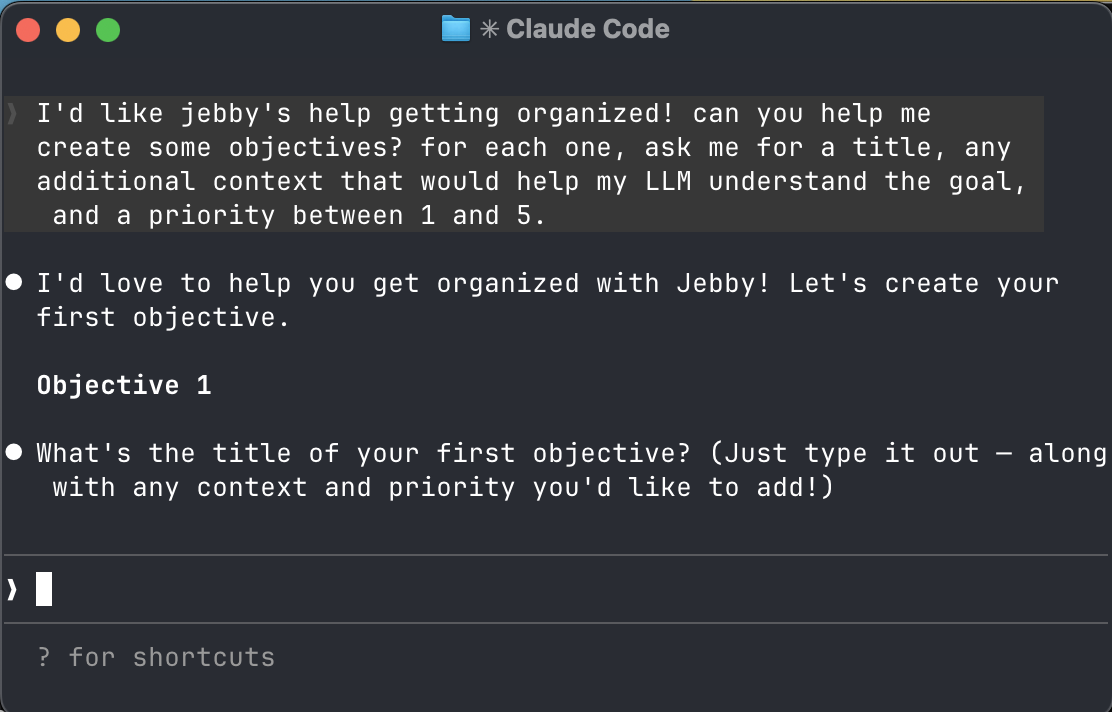Image resolution: width=1112 pixels, height=712 pixels.
Task: Click the yellow minimize traffic light button
Action: (66, 30)
